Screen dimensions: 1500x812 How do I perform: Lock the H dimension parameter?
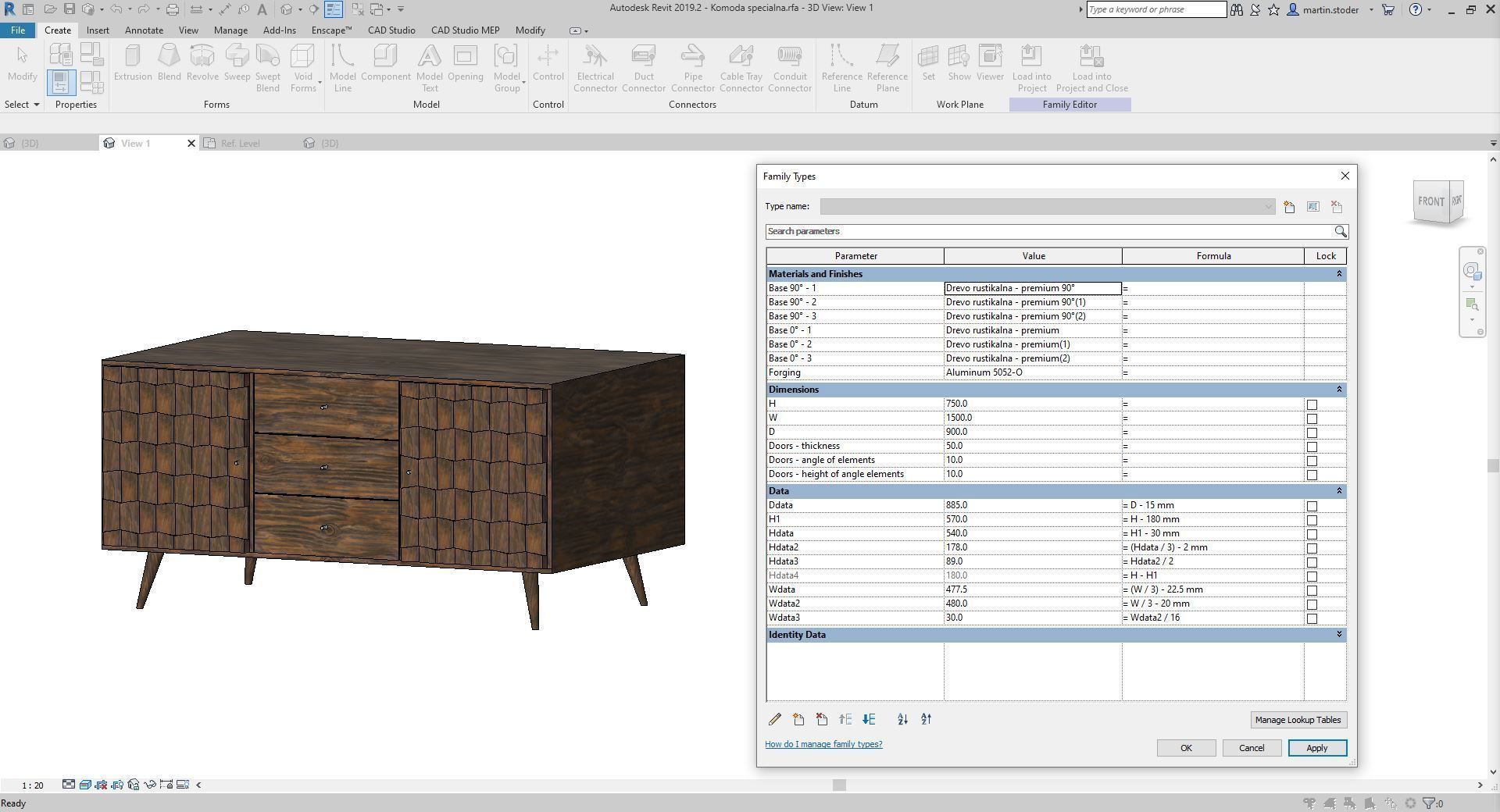tap(1312, 404)
